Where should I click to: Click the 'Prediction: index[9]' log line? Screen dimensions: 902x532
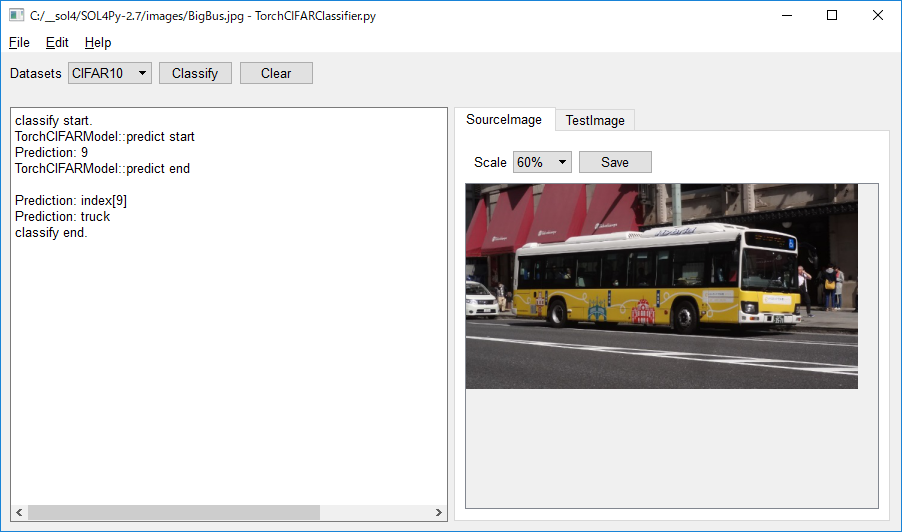(x=71, y=200)
